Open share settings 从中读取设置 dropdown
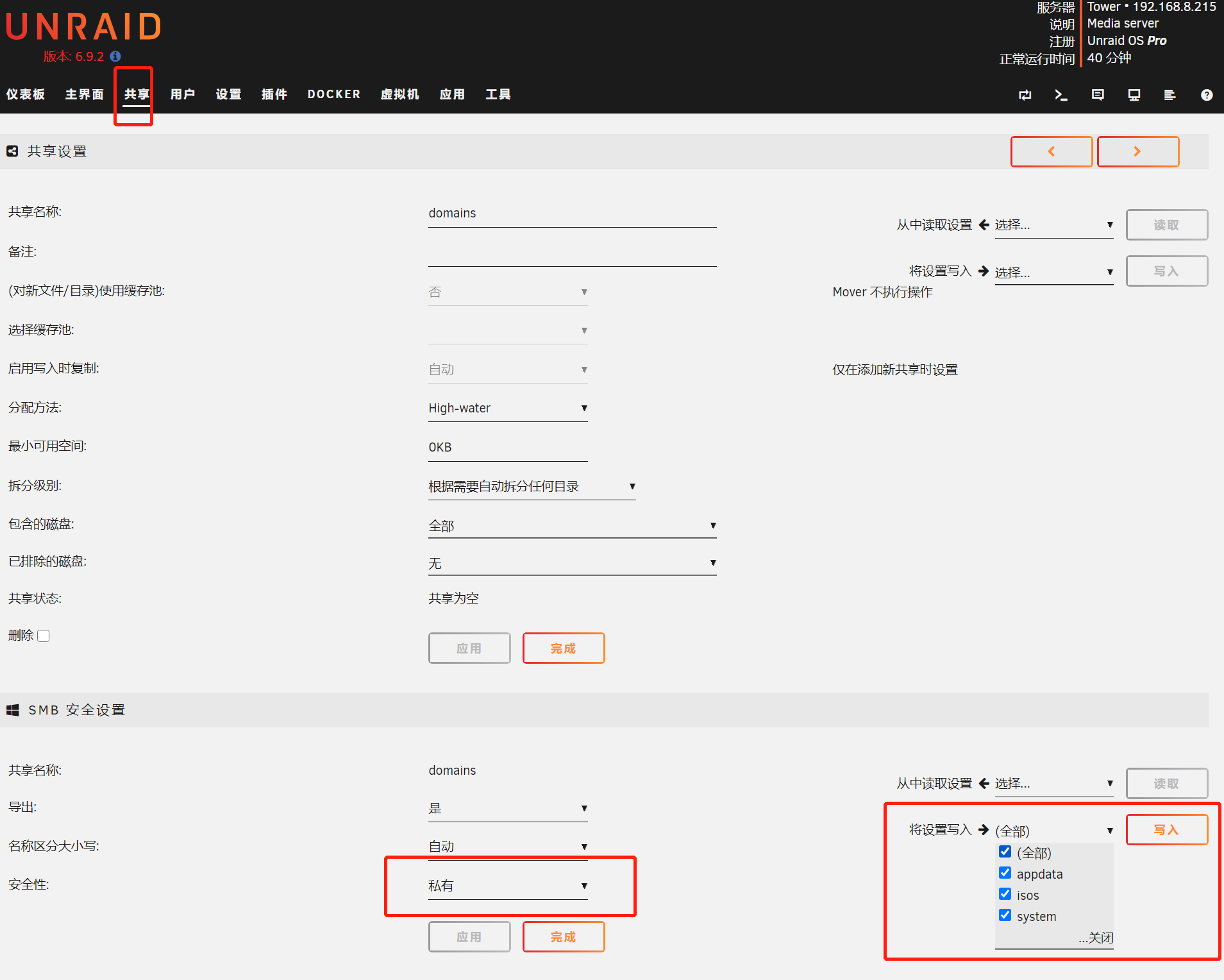The width and height of the screenshot is (1224, 980). [1054, 225]
